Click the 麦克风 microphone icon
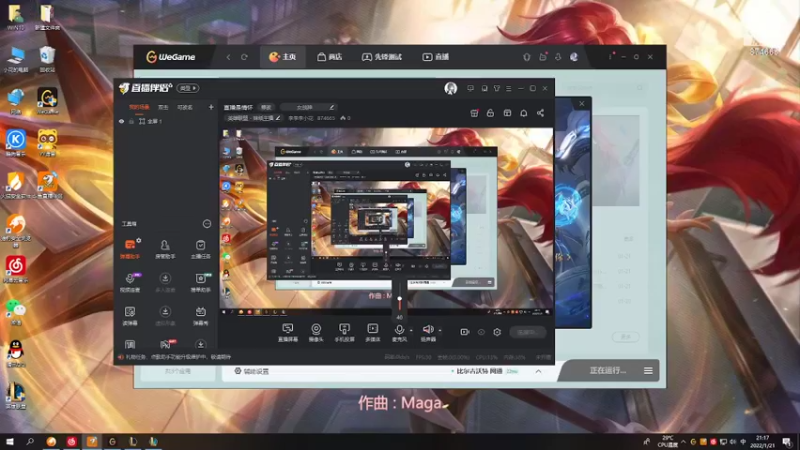Image resolution: width=800 pixels, height=450 pixels. [x=399, y=330]
